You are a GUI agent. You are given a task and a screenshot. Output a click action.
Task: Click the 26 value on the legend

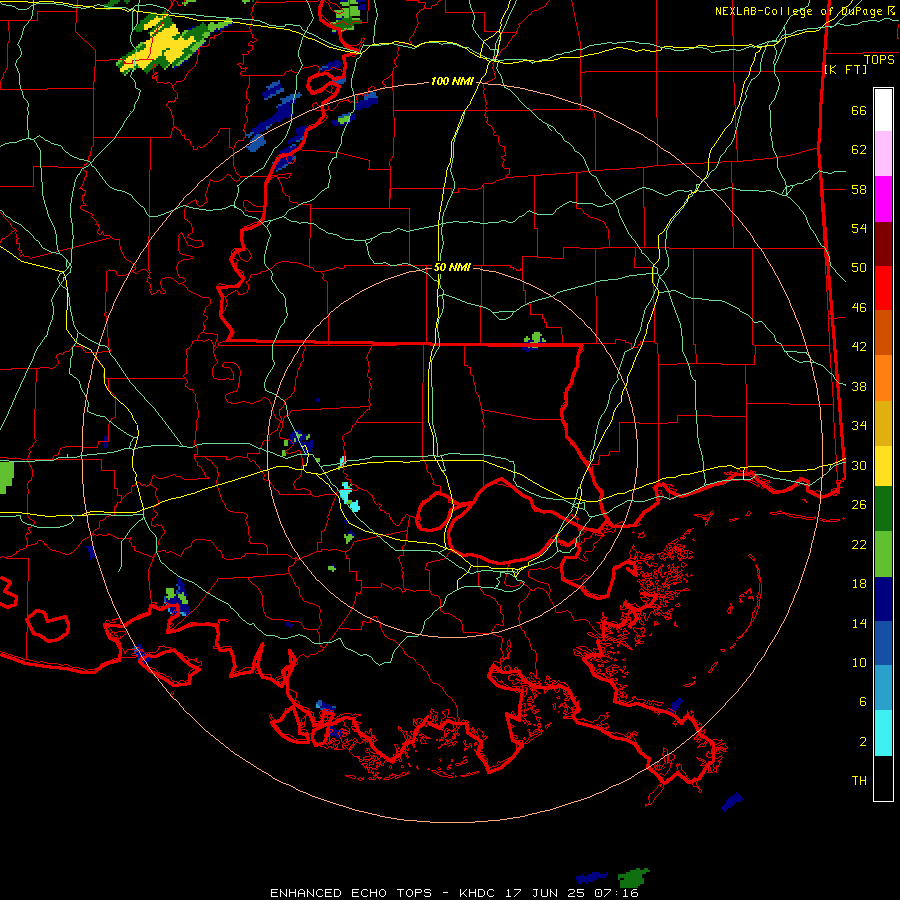pyautogui.click(x=859, y=505)
